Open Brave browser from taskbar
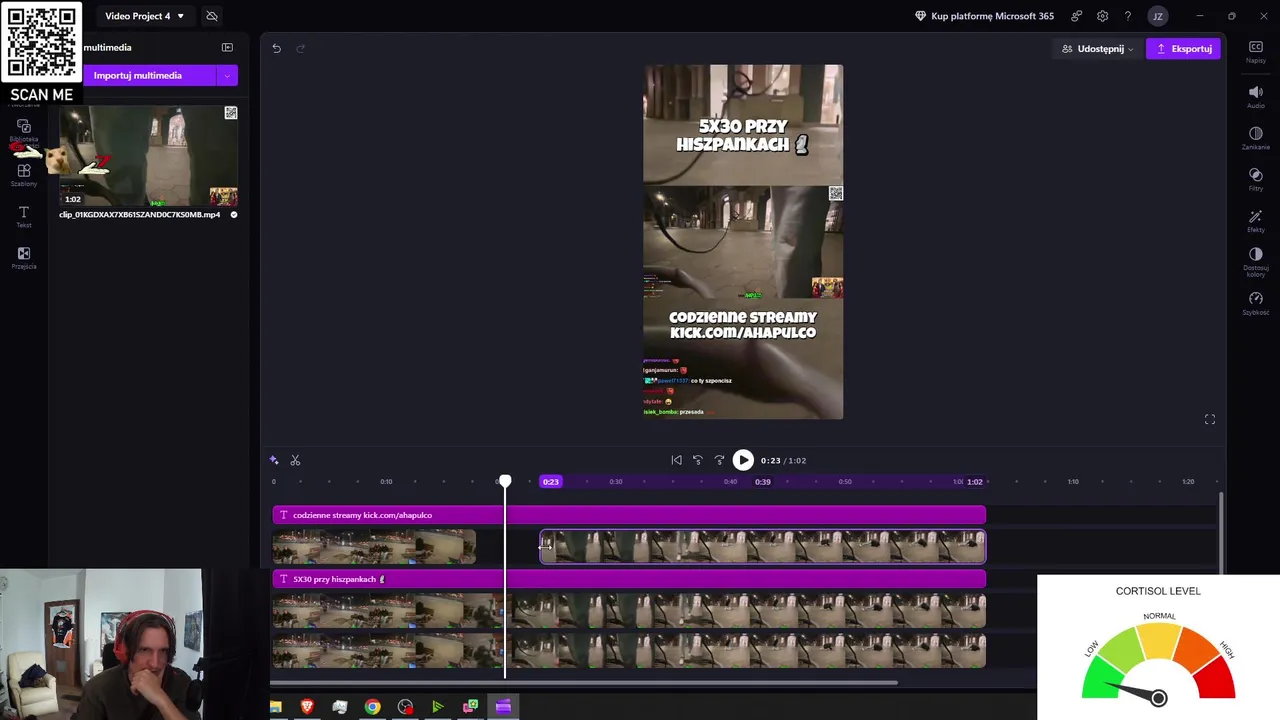This screenshot has height=720, width=1280. click(x=308, y=707)
